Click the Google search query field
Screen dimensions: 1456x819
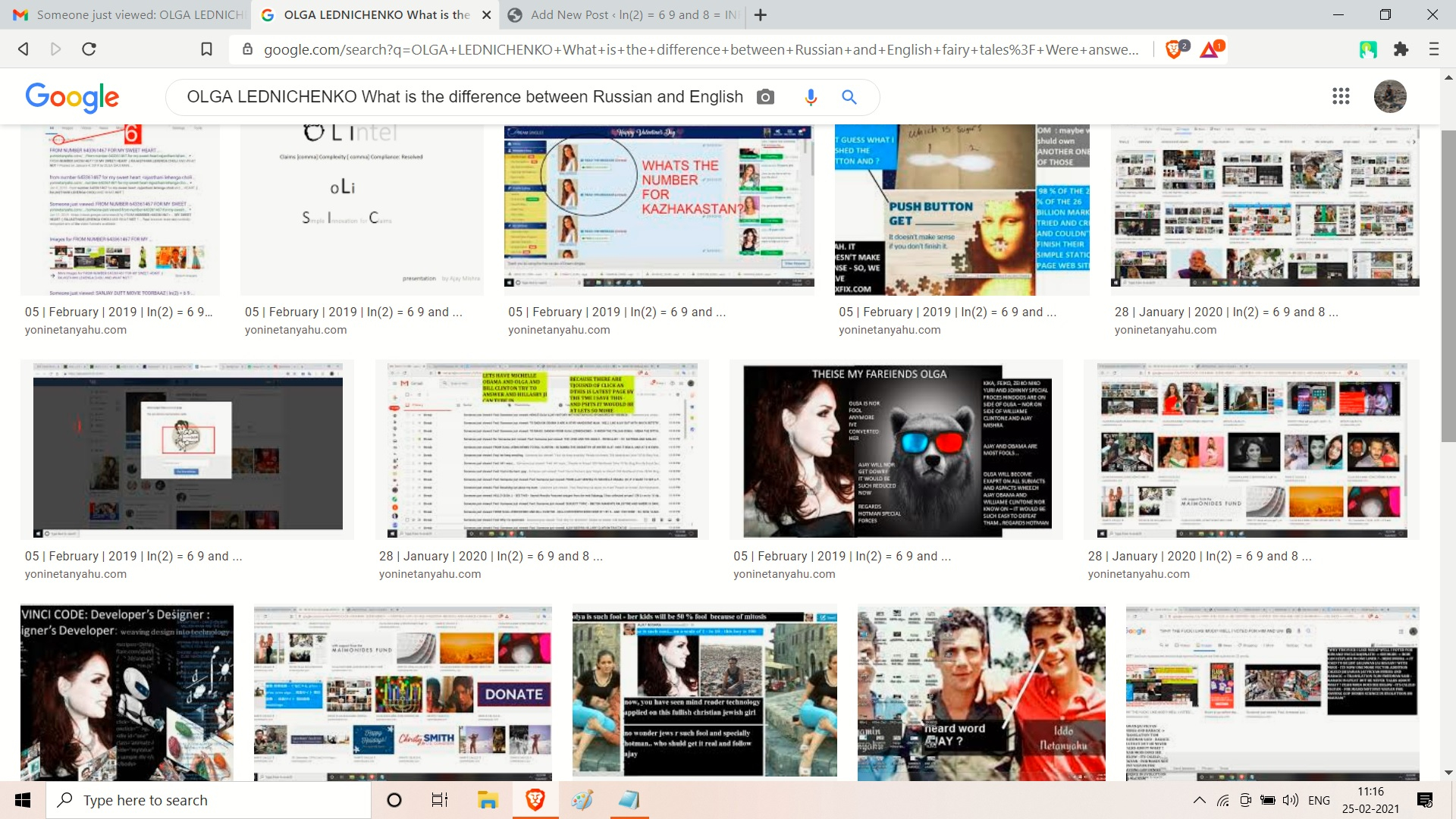[464, 97]
